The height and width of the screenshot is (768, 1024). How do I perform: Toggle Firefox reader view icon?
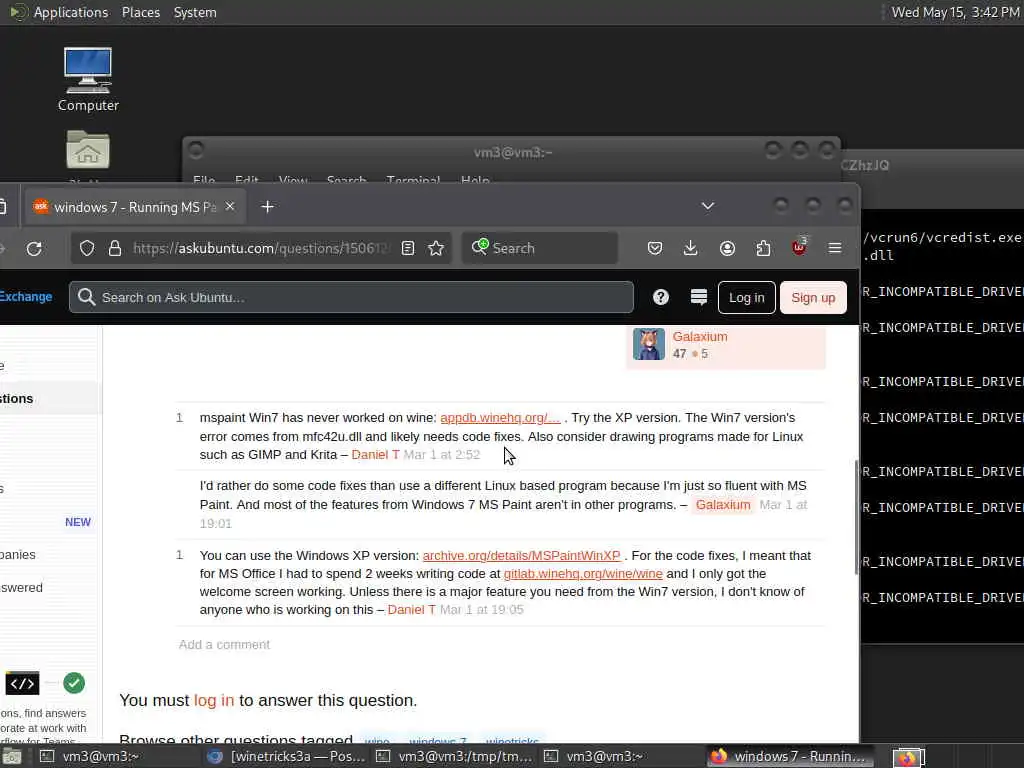[408, 248]
